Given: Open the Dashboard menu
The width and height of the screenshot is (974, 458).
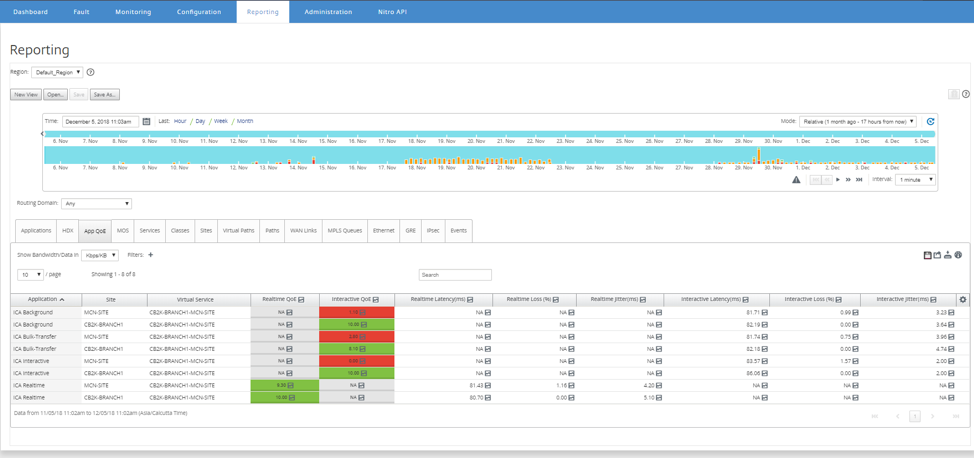Looking at the screenshot, I should pyautogui.click(x=30, y=12).
